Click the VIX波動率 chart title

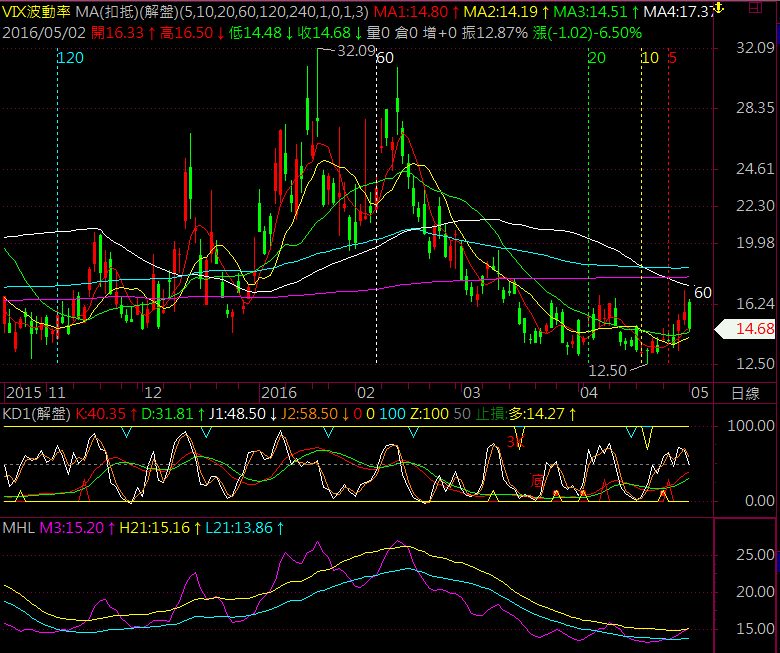click(37, 11)
